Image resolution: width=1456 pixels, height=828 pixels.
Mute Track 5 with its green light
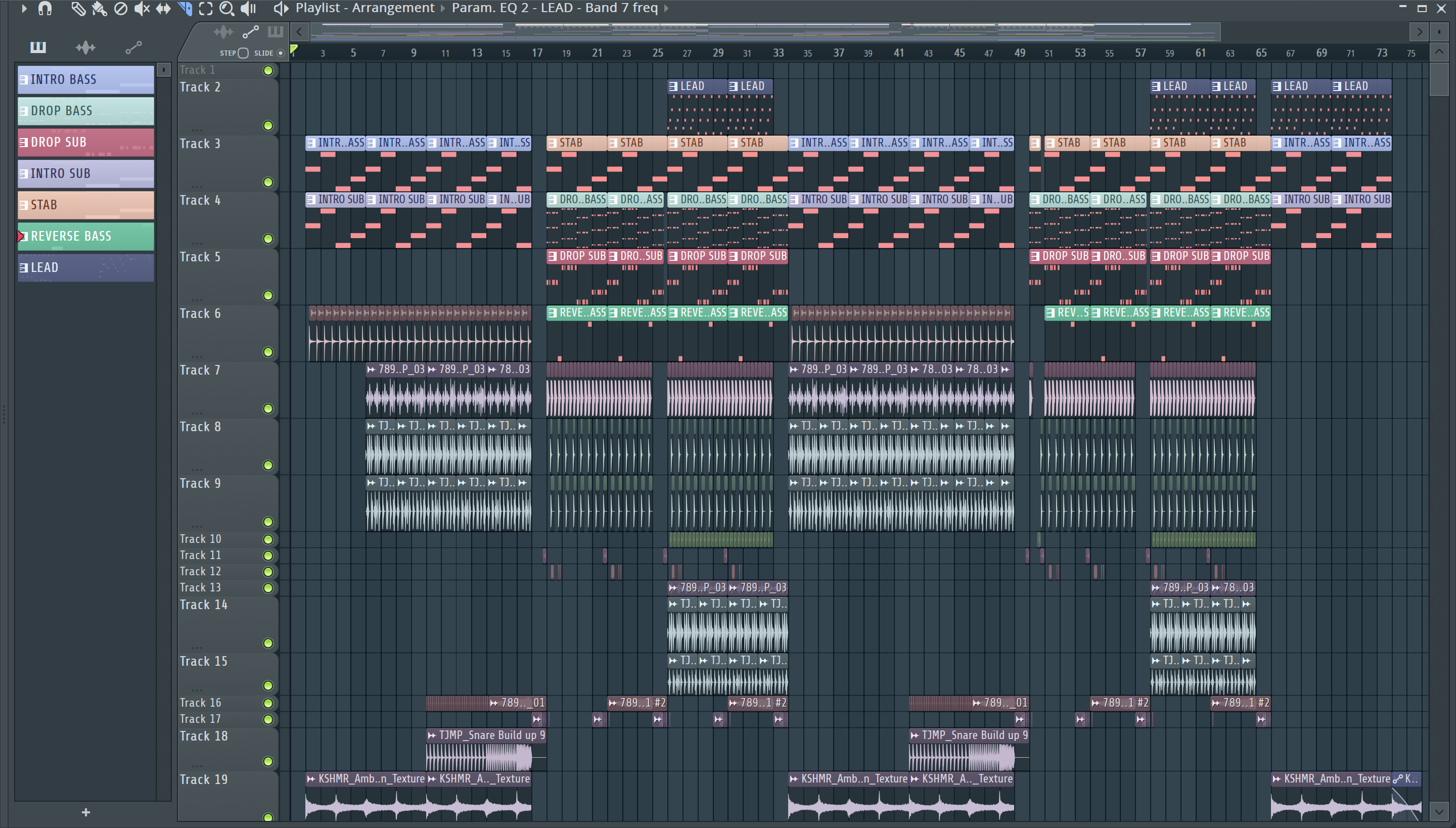268,296
